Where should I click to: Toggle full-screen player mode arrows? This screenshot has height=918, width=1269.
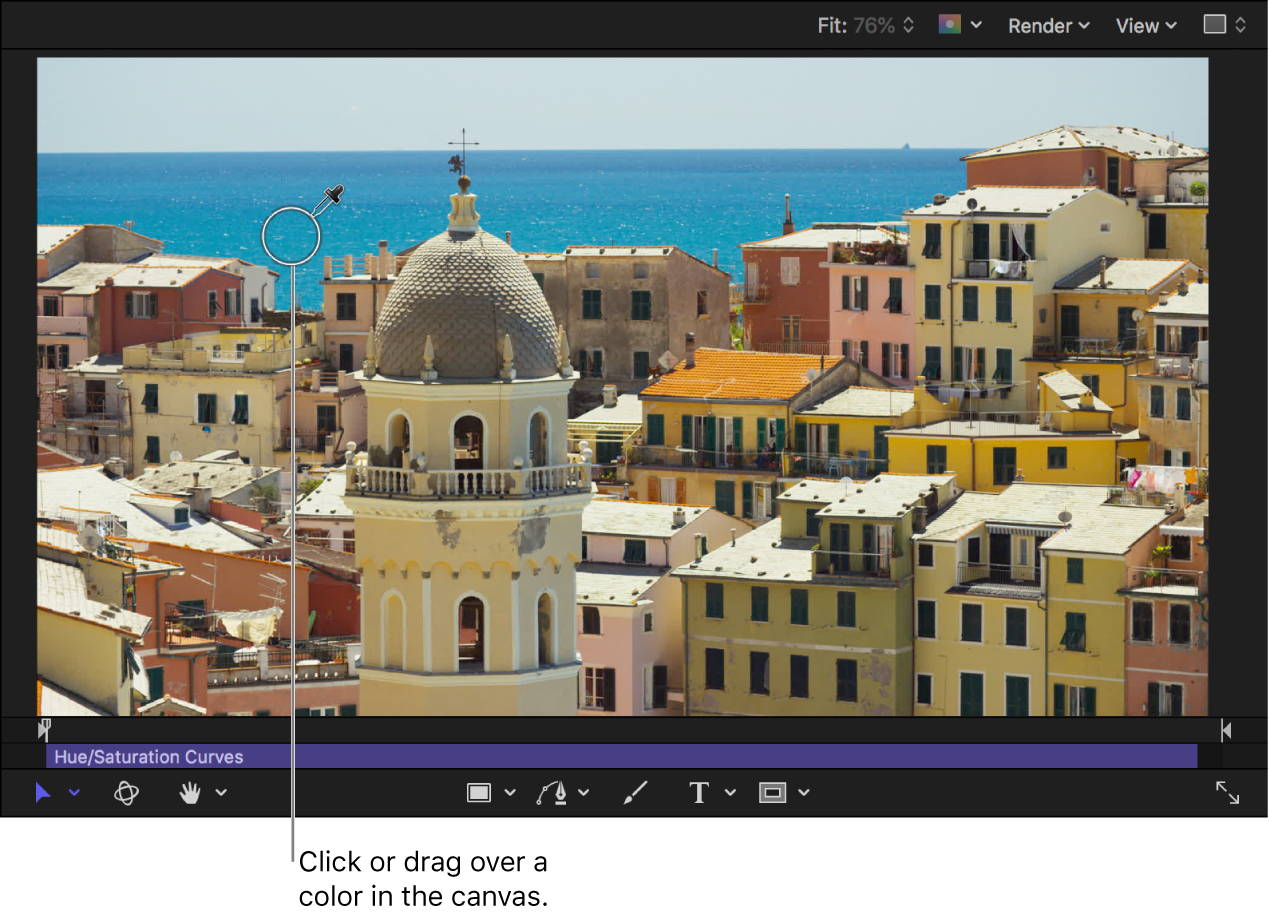[x=1227, y=793]
